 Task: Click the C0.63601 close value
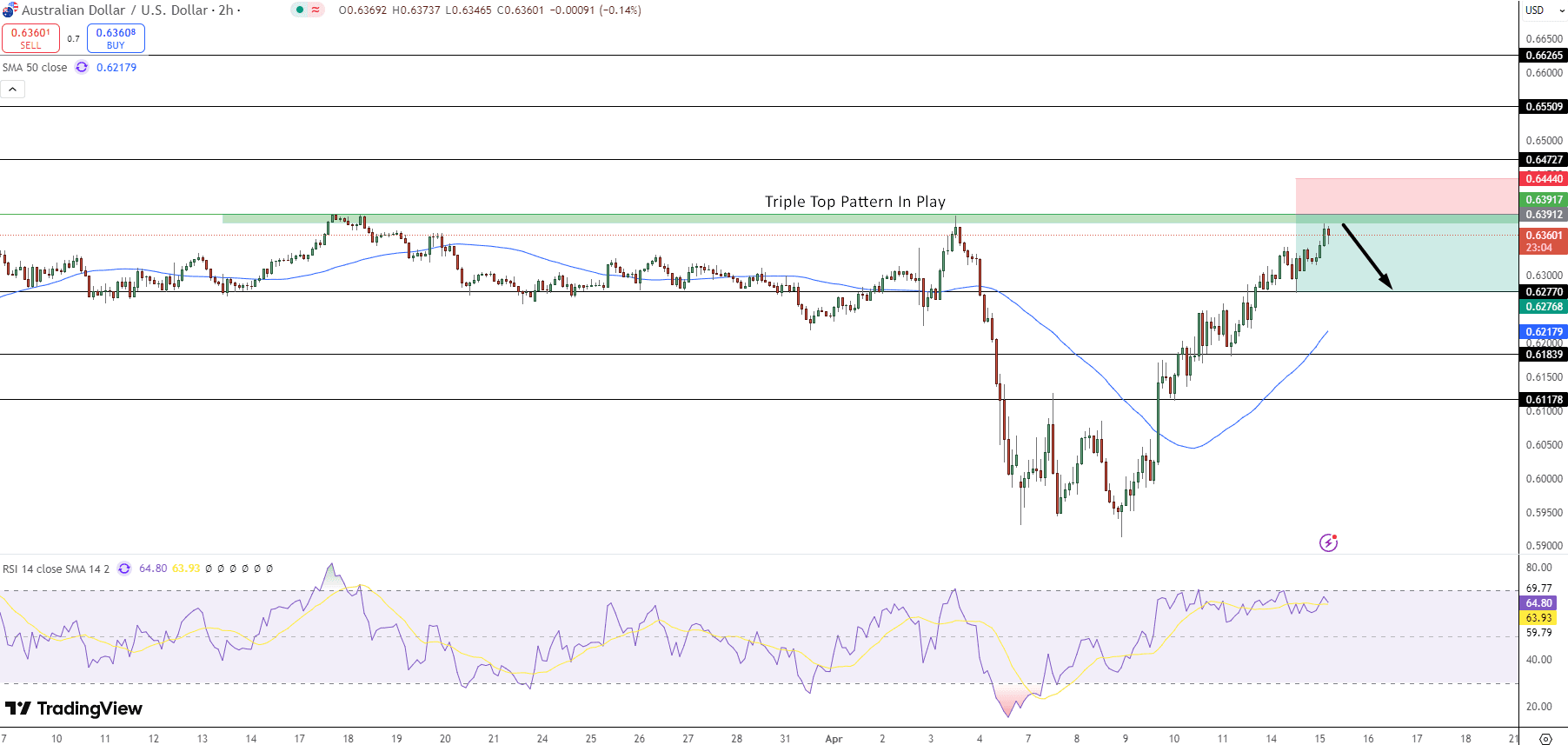(520, 10)
